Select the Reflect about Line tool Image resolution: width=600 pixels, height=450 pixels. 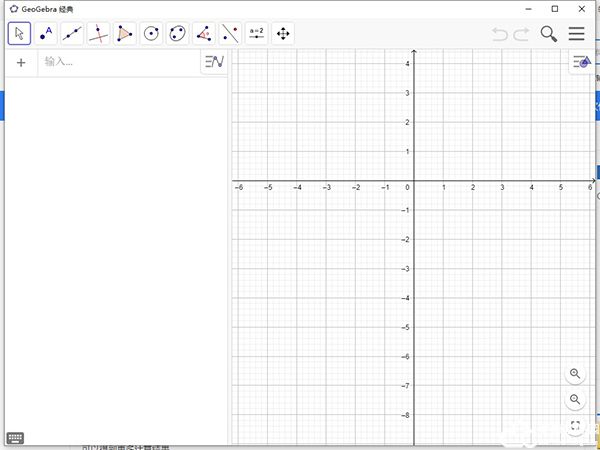click(x=230, y=34)
